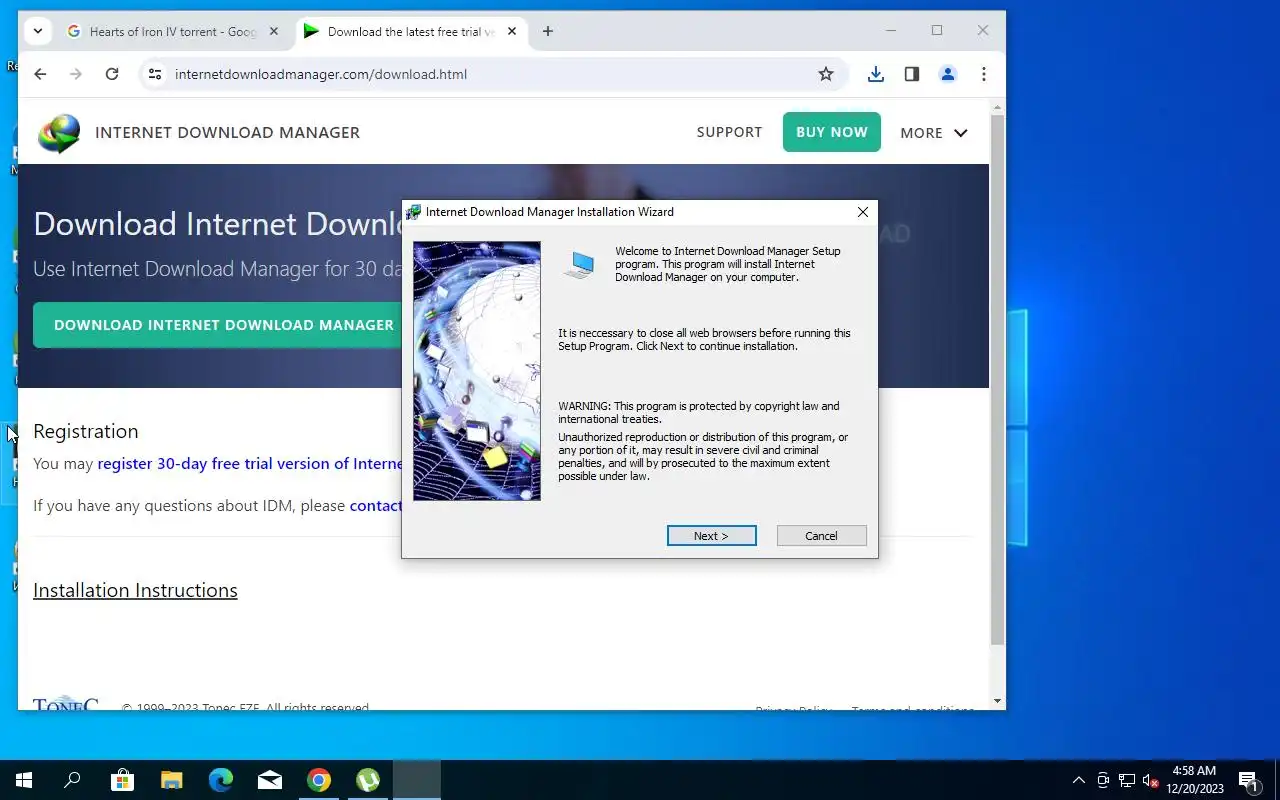Click the IDM installer taskbar item
This screenshot has width=1280, height=800.
[x=417, y=780]
